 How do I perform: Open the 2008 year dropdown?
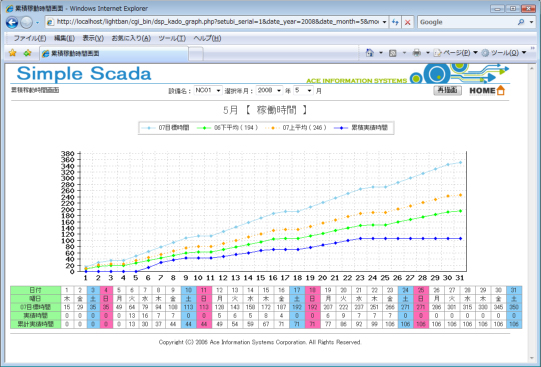[x=269, y=90]
